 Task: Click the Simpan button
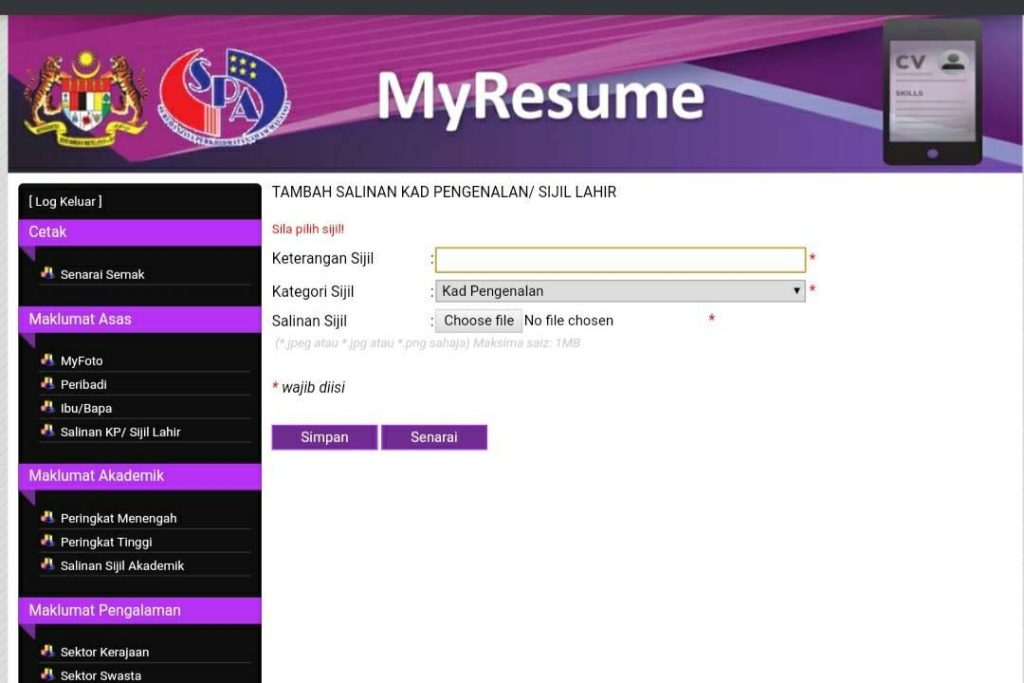[x=325, y=437]
